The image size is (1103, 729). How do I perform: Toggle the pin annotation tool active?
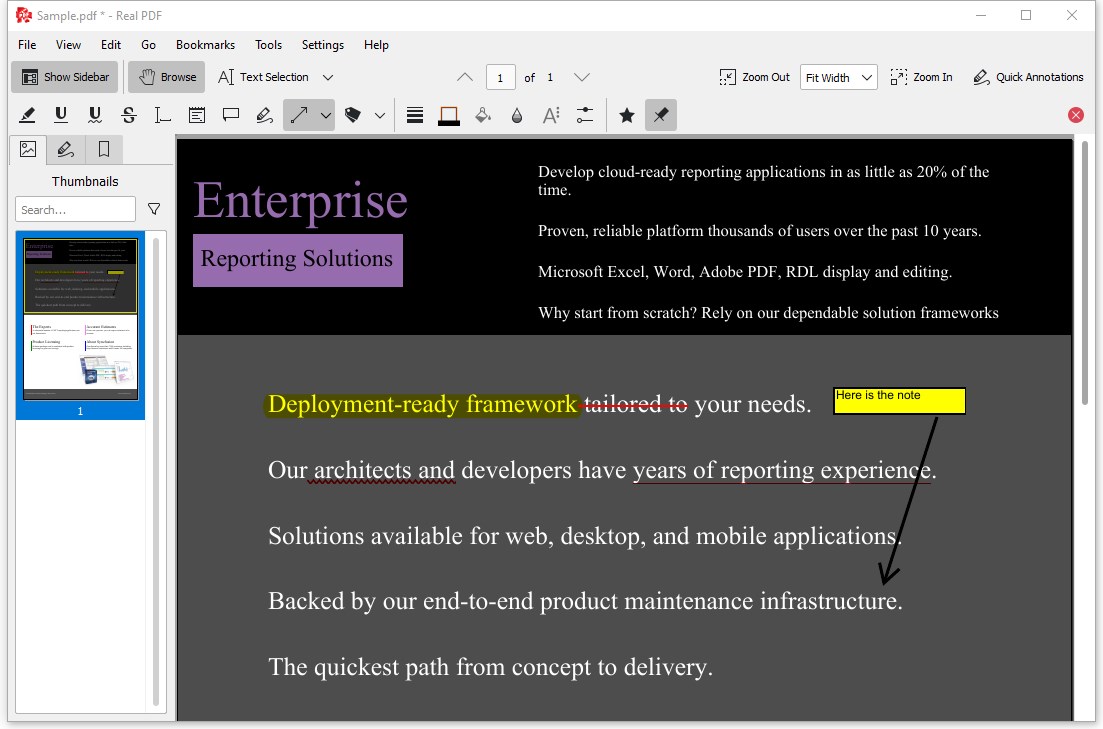tap(661, 115)
